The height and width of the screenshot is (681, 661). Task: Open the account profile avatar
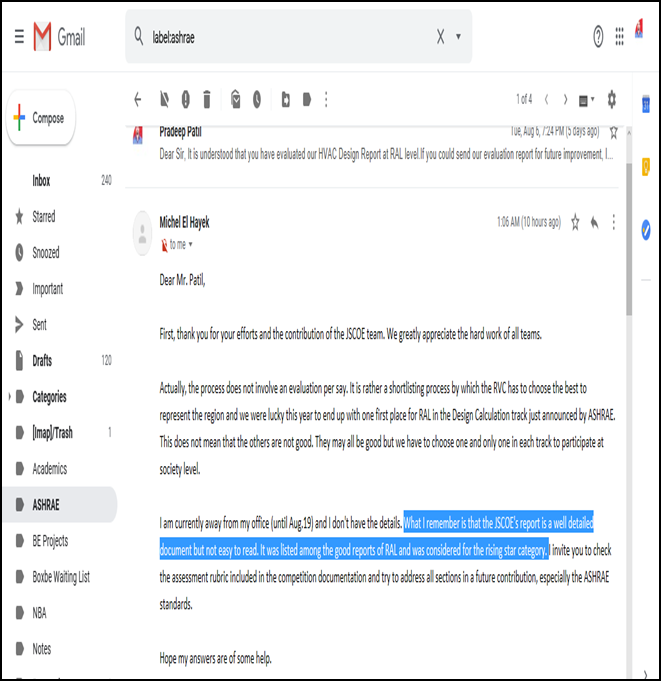click(639, 29)
